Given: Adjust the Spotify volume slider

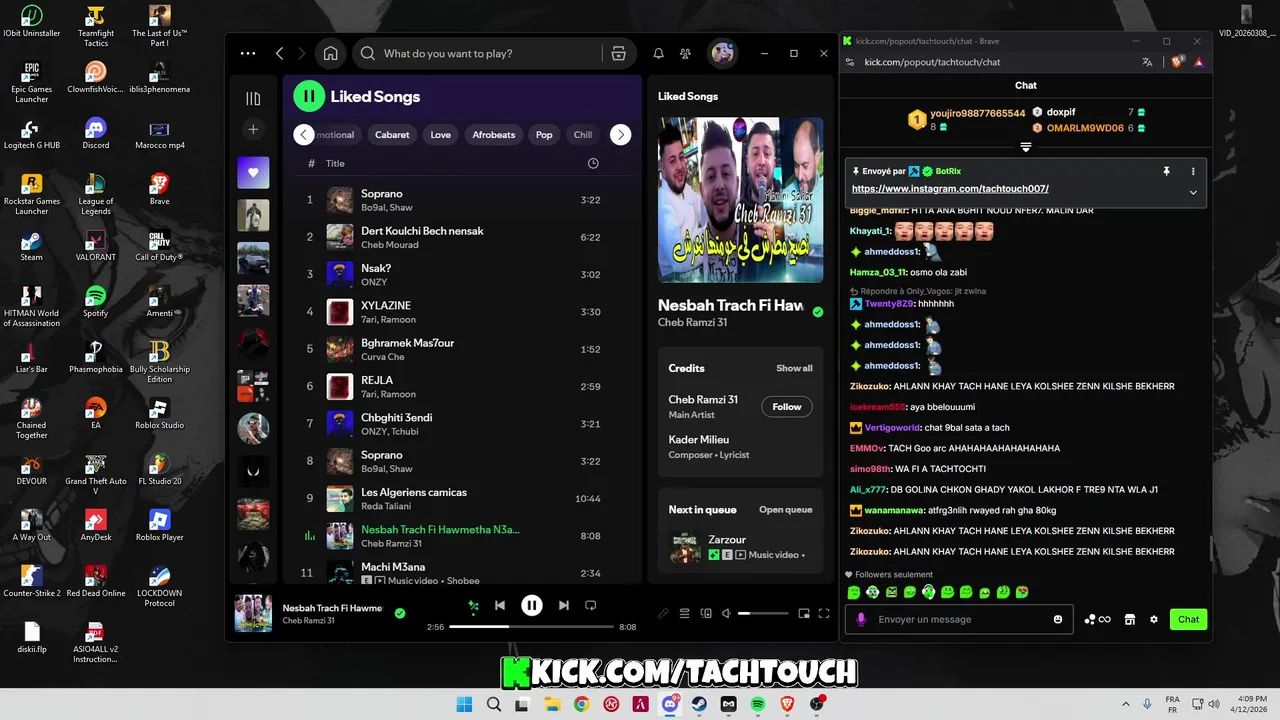Looking at the screenshot, I should tap(762, 613).
